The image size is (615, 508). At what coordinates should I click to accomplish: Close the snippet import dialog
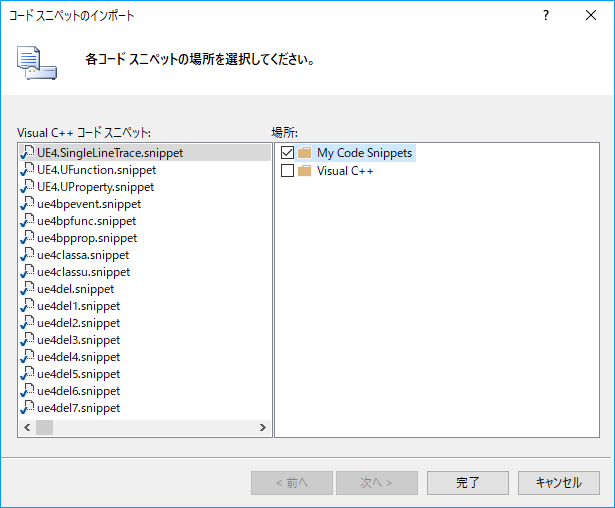[x=591, y=15]
